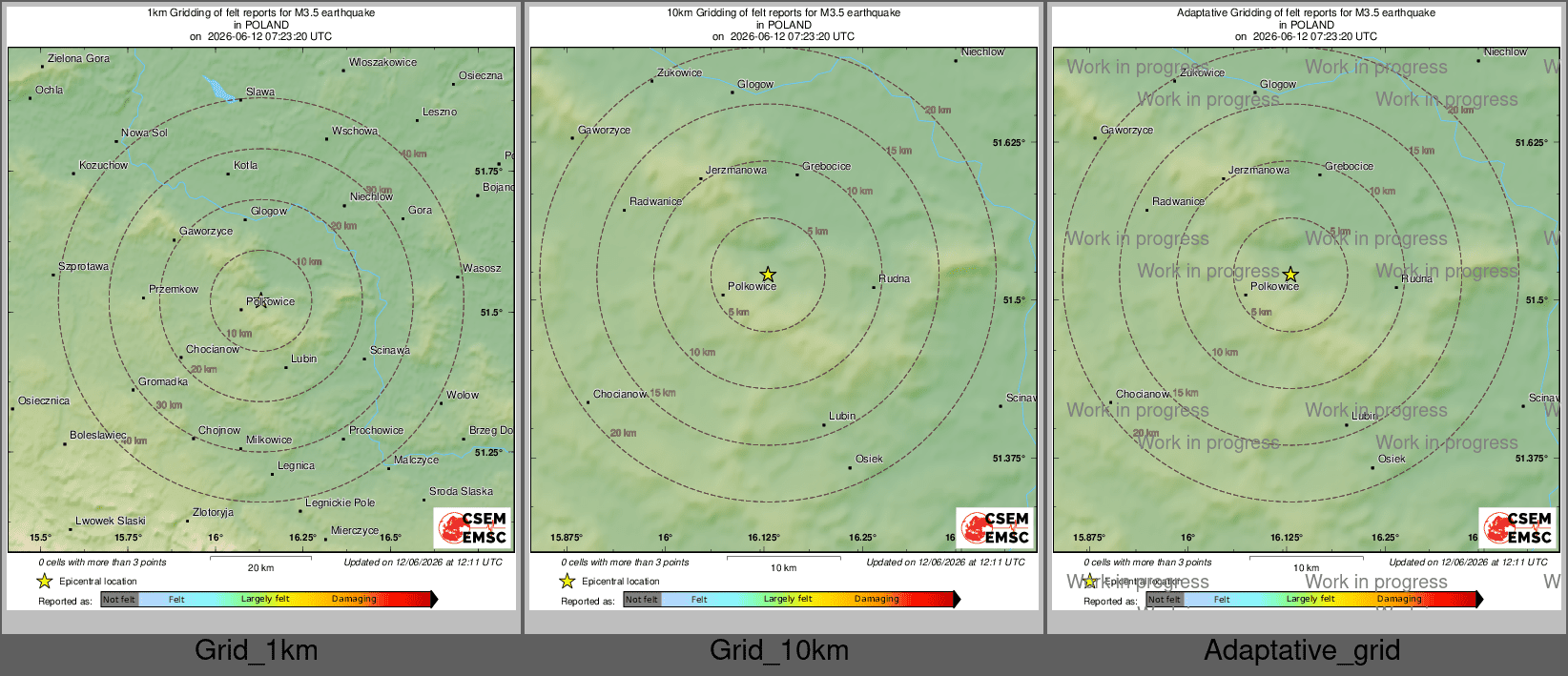Click 'Grebocice' on the 10km map

tap(826, 167)
